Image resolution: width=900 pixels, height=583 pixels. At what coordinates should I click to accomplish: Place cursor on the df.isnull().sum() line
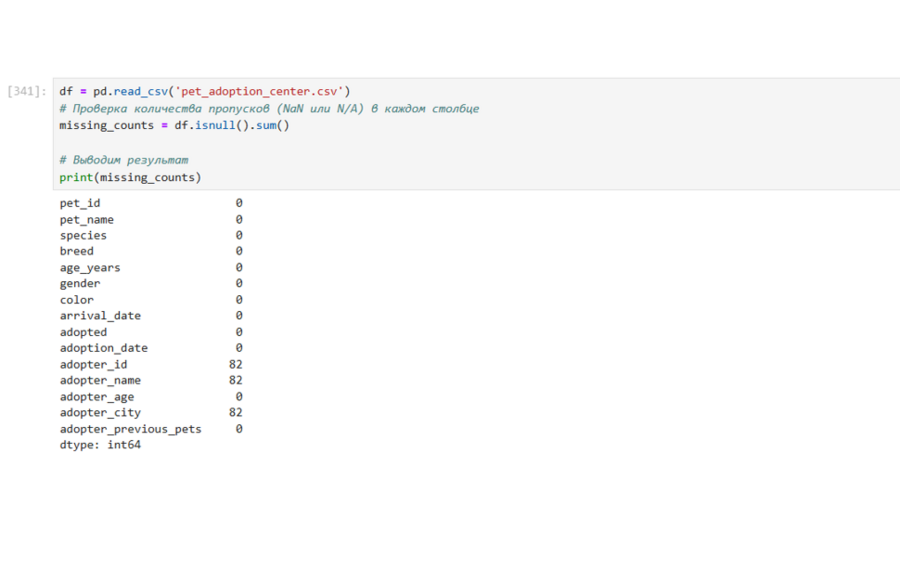click(173, 125)
